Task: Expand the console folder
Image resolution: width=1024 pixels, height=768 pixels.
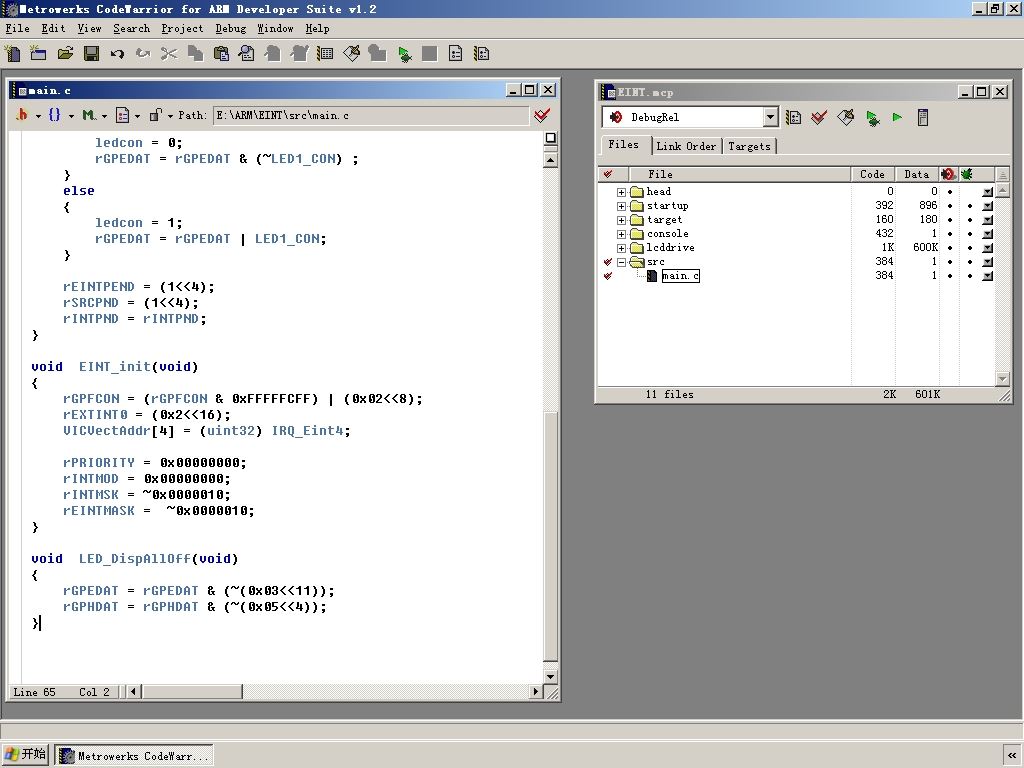Action: [622, 234]
